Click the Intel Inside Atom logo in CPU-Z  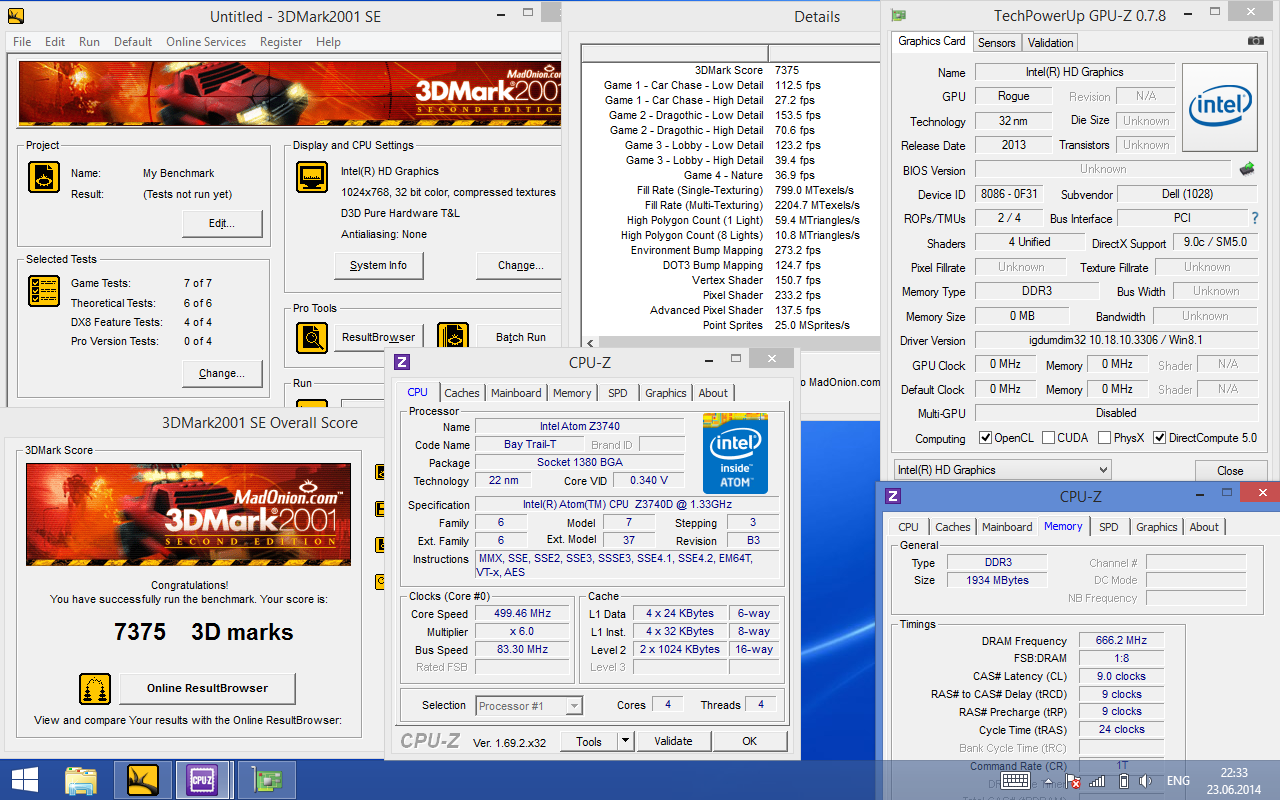point(735,453)
